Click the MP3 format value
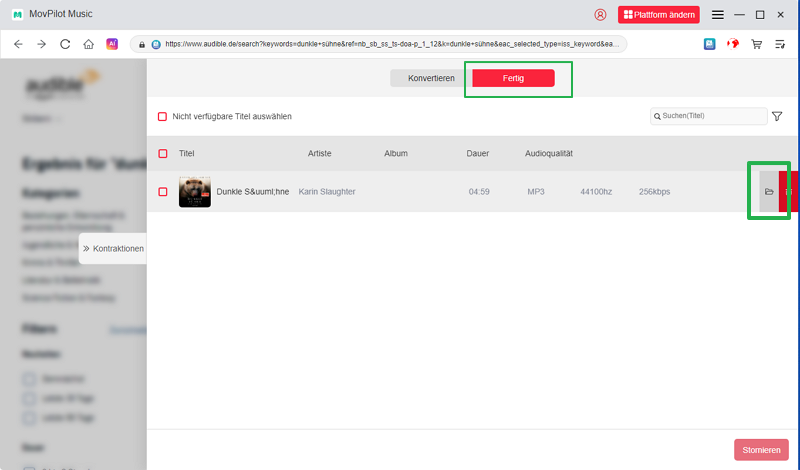Viewport: 800px width, 470px height. tap(536, 192)
